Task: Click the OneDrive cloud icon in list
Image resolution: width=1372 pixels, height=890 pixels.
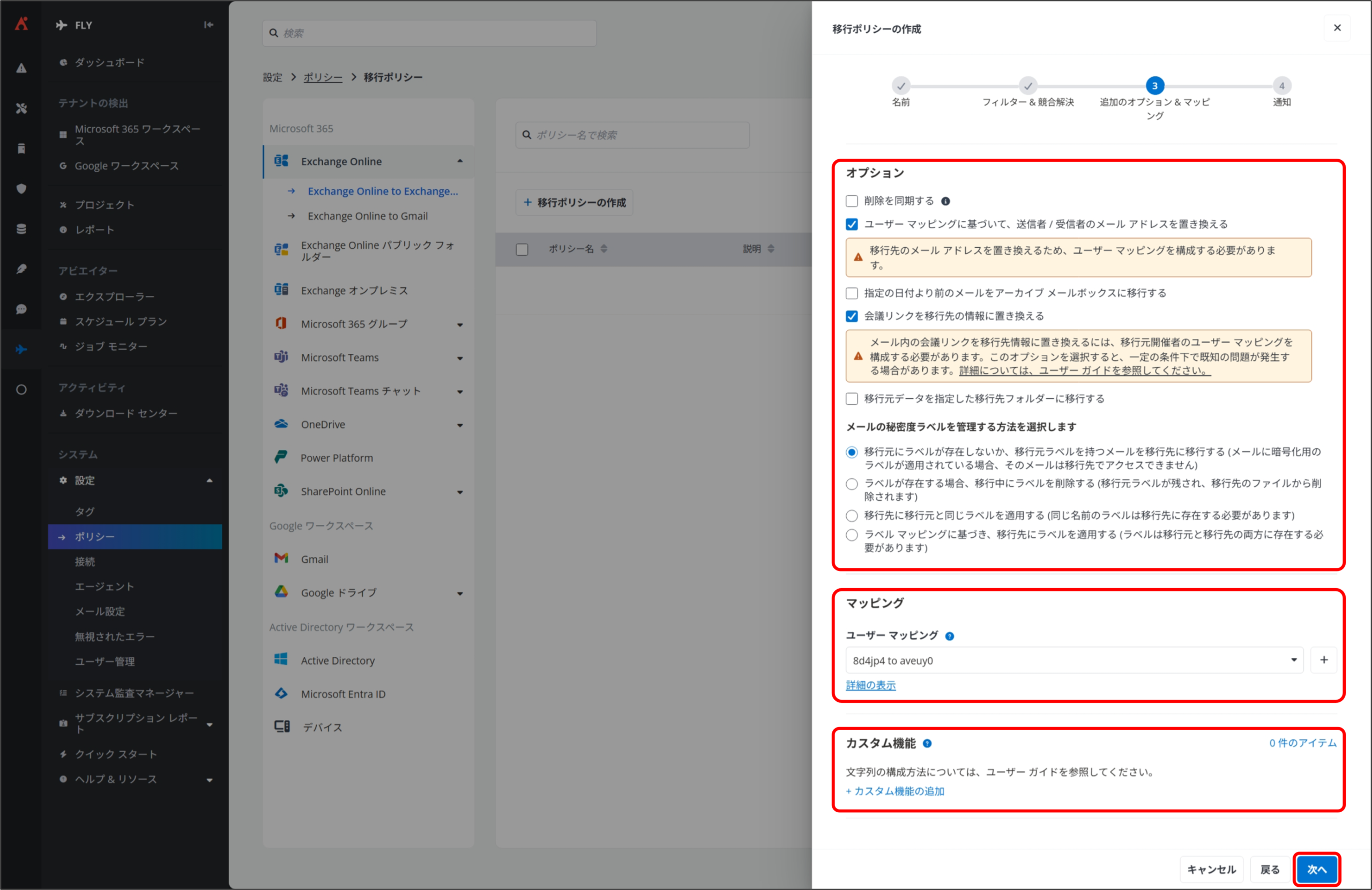Action: point(281,425)
